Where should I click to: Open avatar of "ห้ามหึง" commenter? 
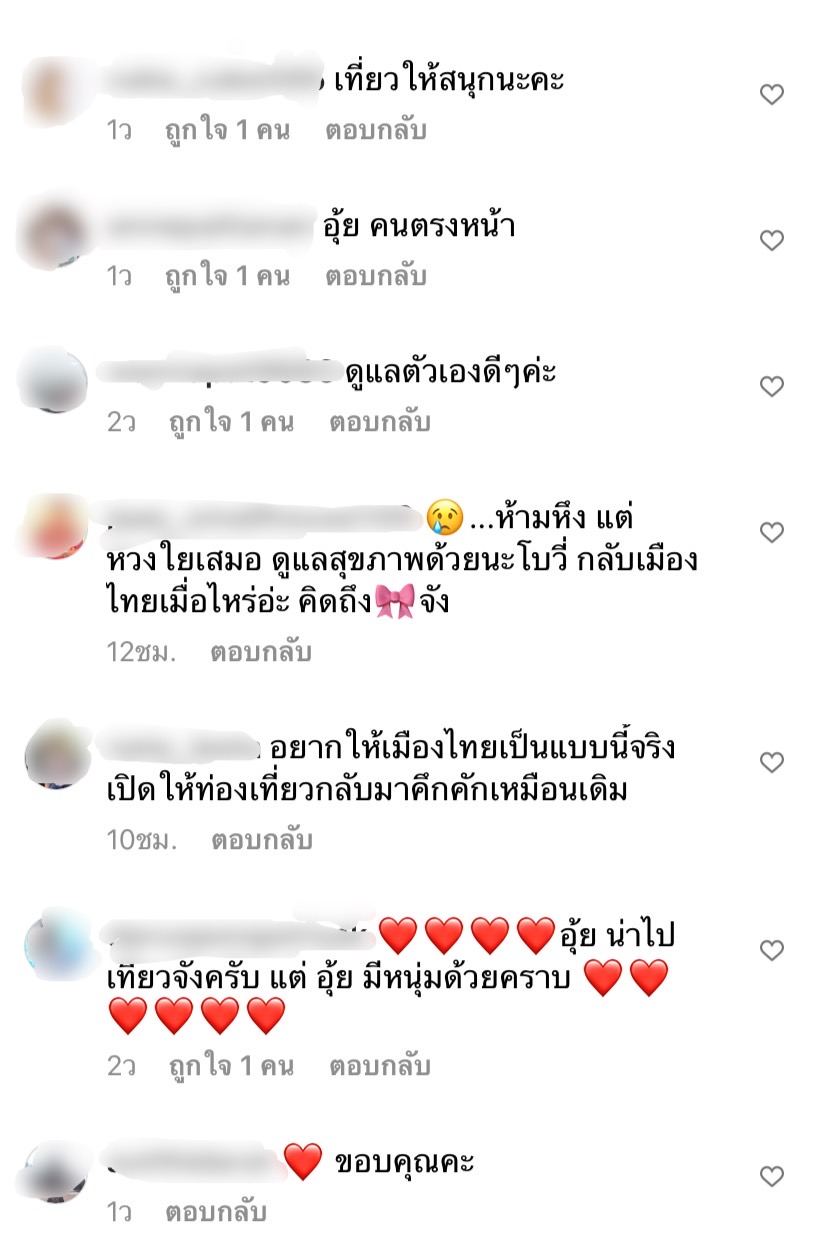(x=55, y=528)
